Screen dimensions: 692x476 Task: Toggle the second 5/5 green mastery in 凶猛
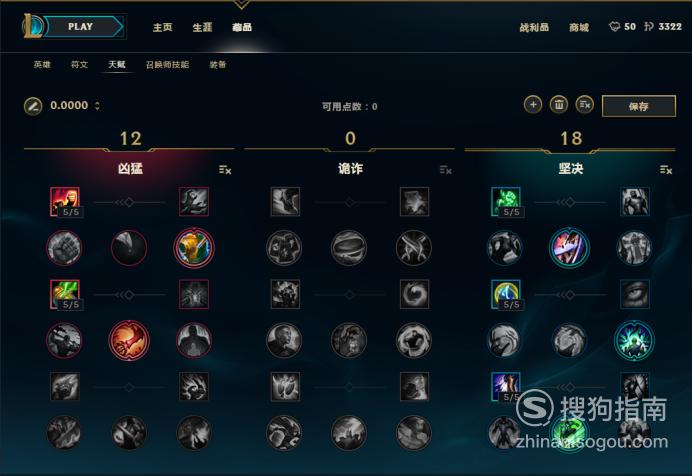pyautogui.click(x=65, y=294)
